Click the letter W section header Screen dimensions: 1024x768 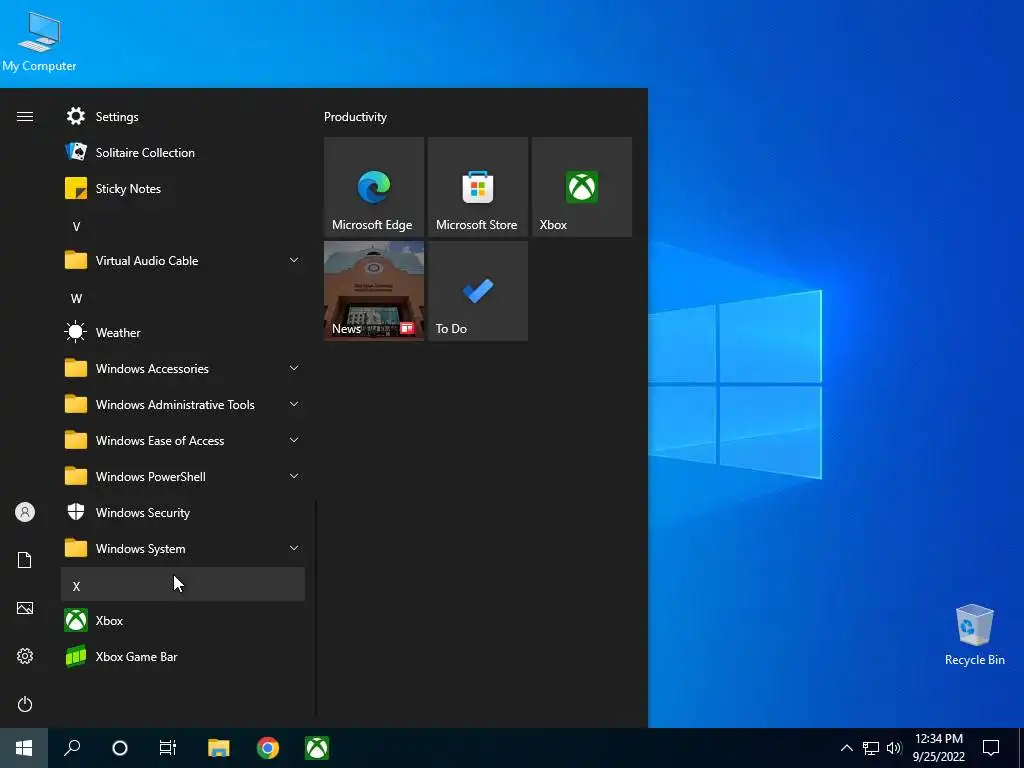pos(183,298)
